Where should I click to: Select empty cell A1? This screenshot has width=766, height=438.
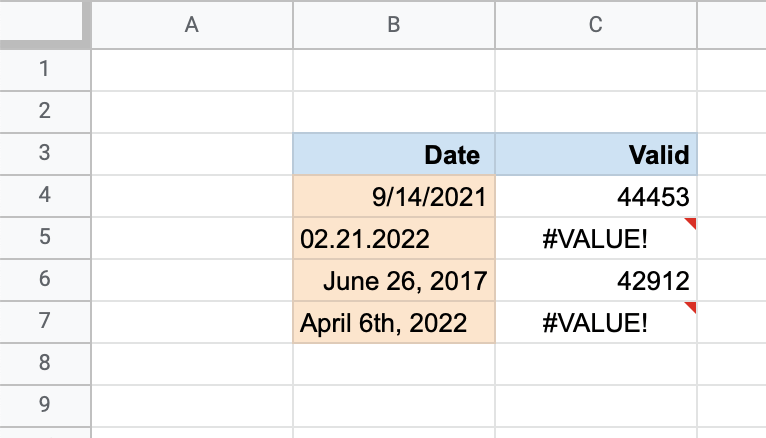click(192, 70)
